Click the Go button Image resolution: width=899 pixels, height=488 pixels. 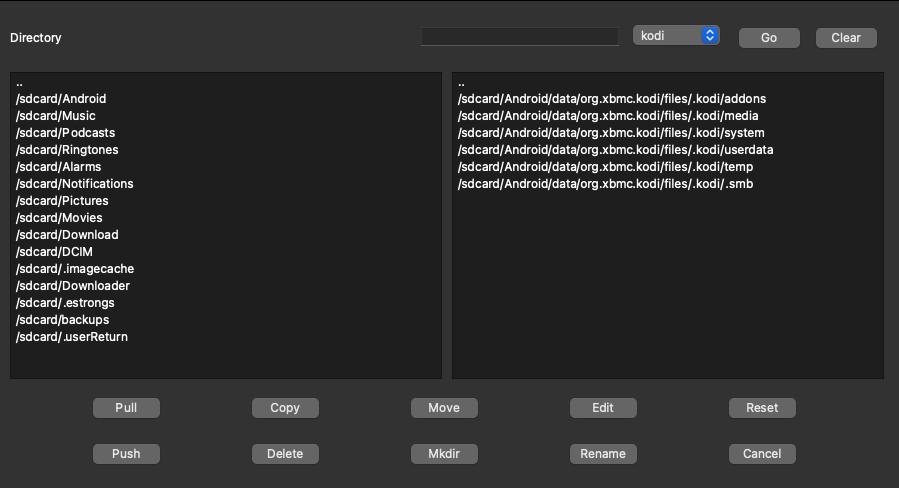769,38
